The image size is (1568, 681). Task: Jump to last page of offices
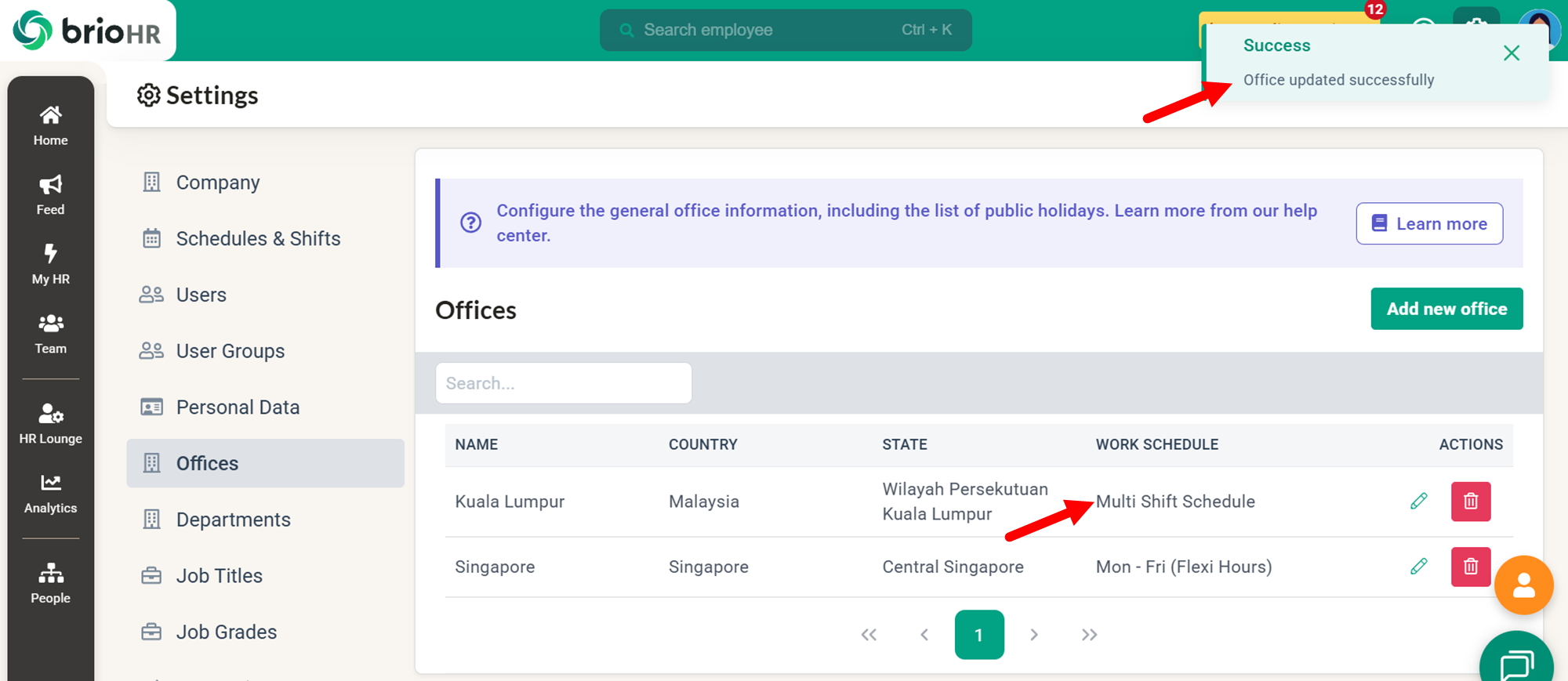1089,635
